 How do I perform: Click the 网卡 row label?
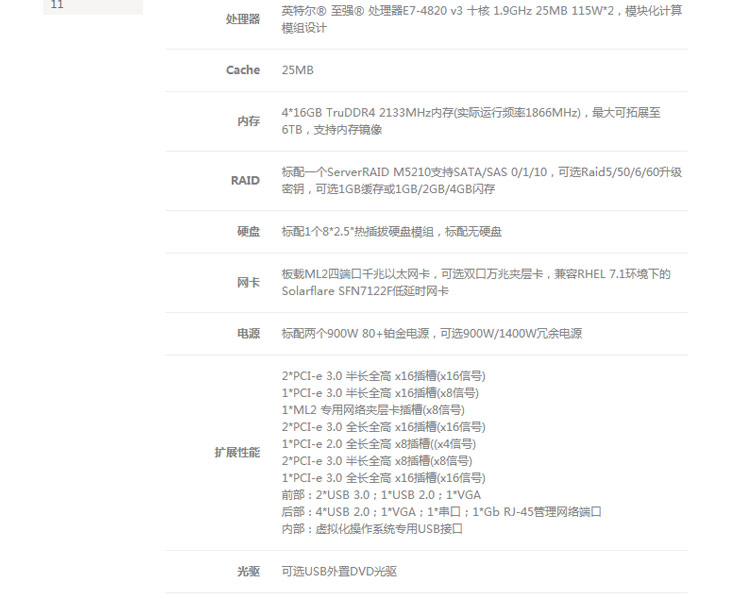pos(248,283)
